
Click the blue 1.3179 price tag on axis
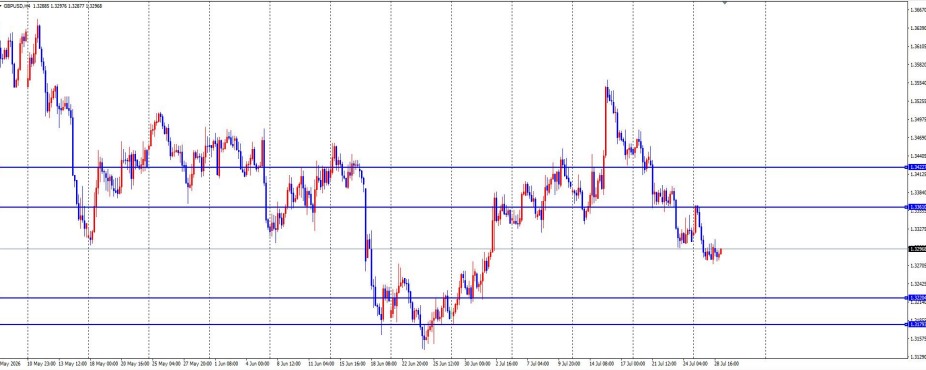click(x=917, y=325)
